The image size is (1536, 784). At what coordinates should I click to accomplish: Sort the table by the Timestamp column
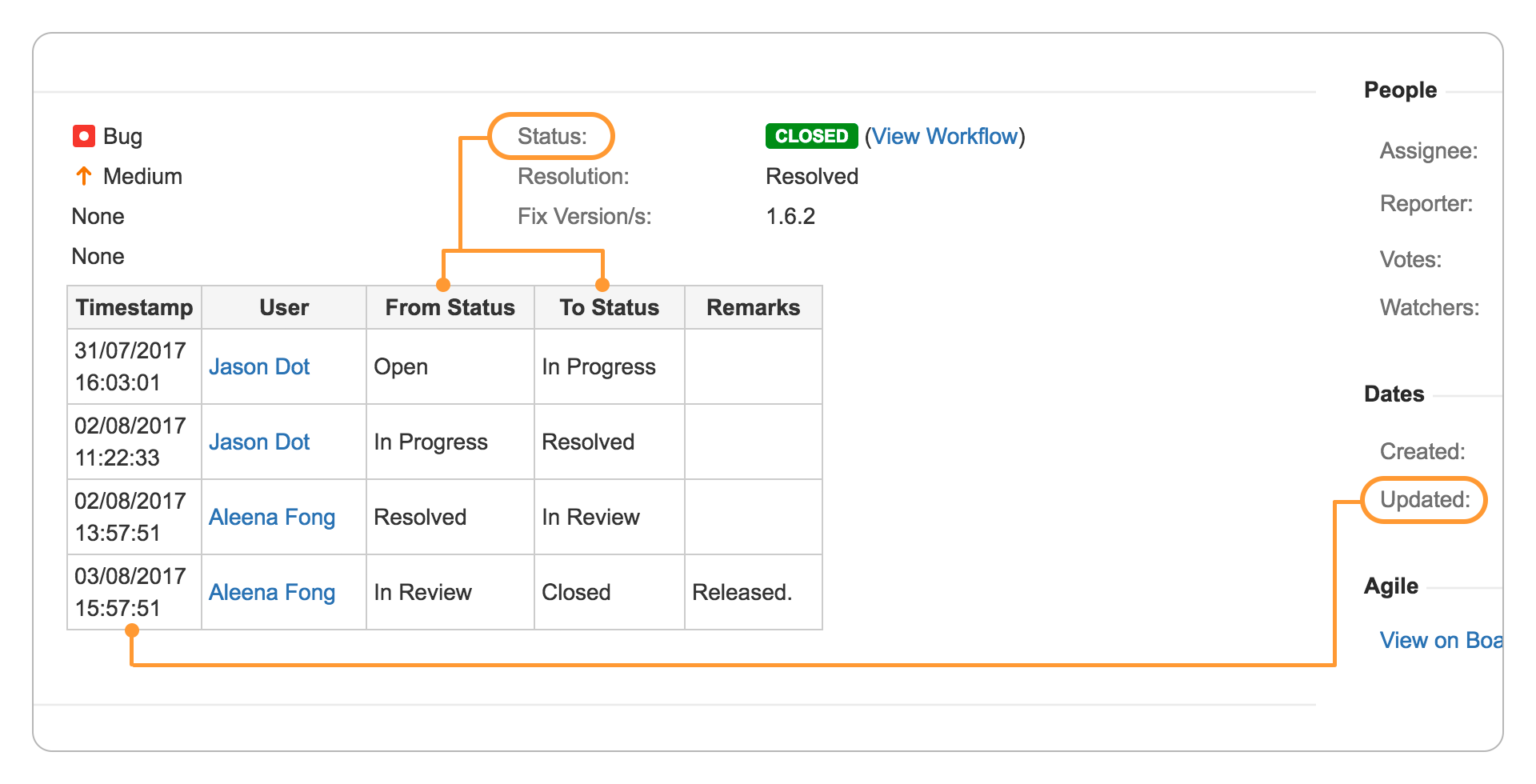tap(134, 307)
